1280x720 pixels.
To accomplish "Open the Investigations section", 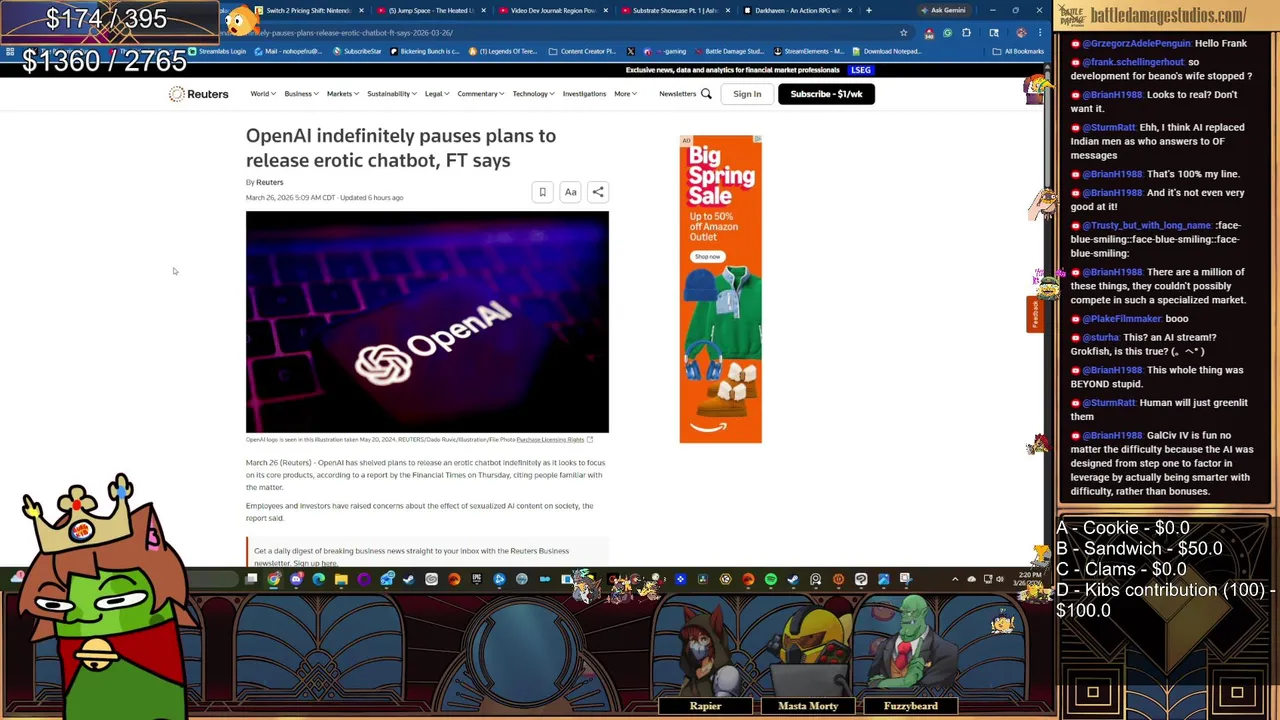I will (x=584, y=94).
